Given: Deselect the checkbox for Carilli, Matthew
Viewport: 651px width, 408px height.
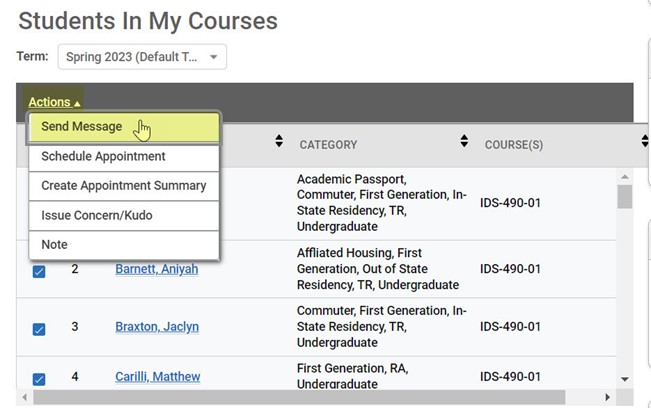Looking at the screenshot, I should click(39, 379).
